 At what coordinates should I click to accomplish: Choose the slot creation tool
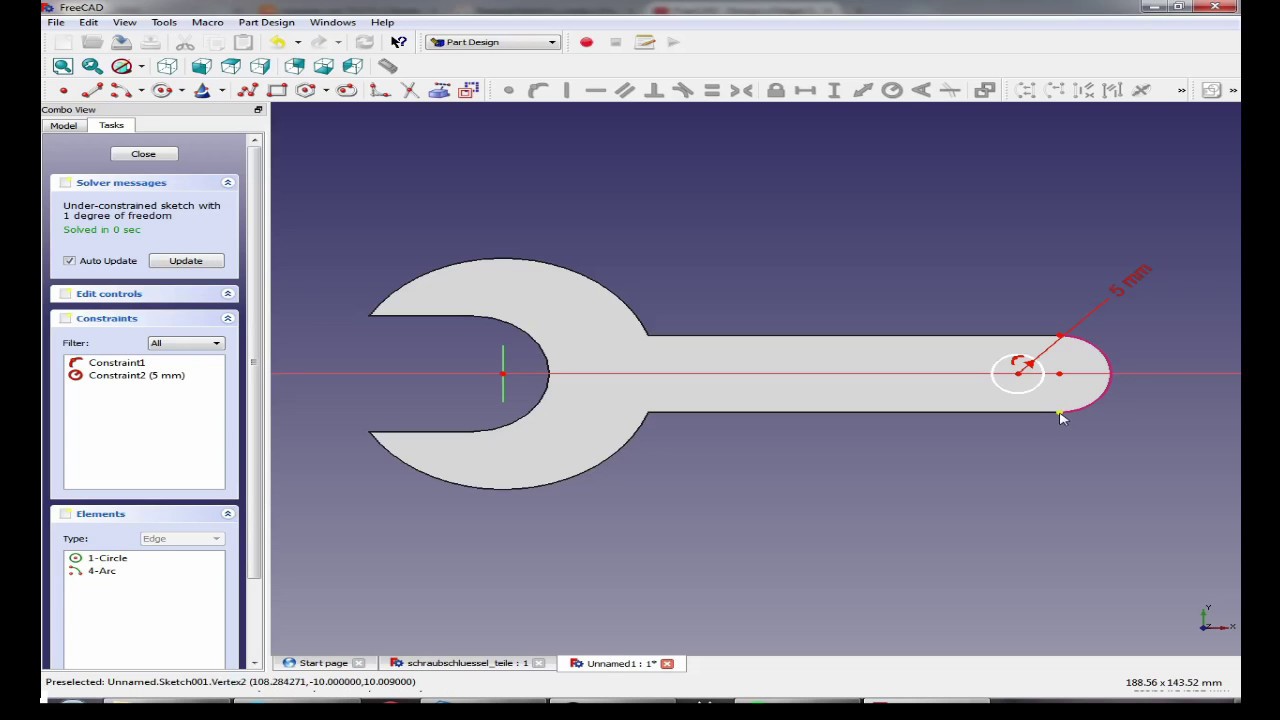pos(347,91)
